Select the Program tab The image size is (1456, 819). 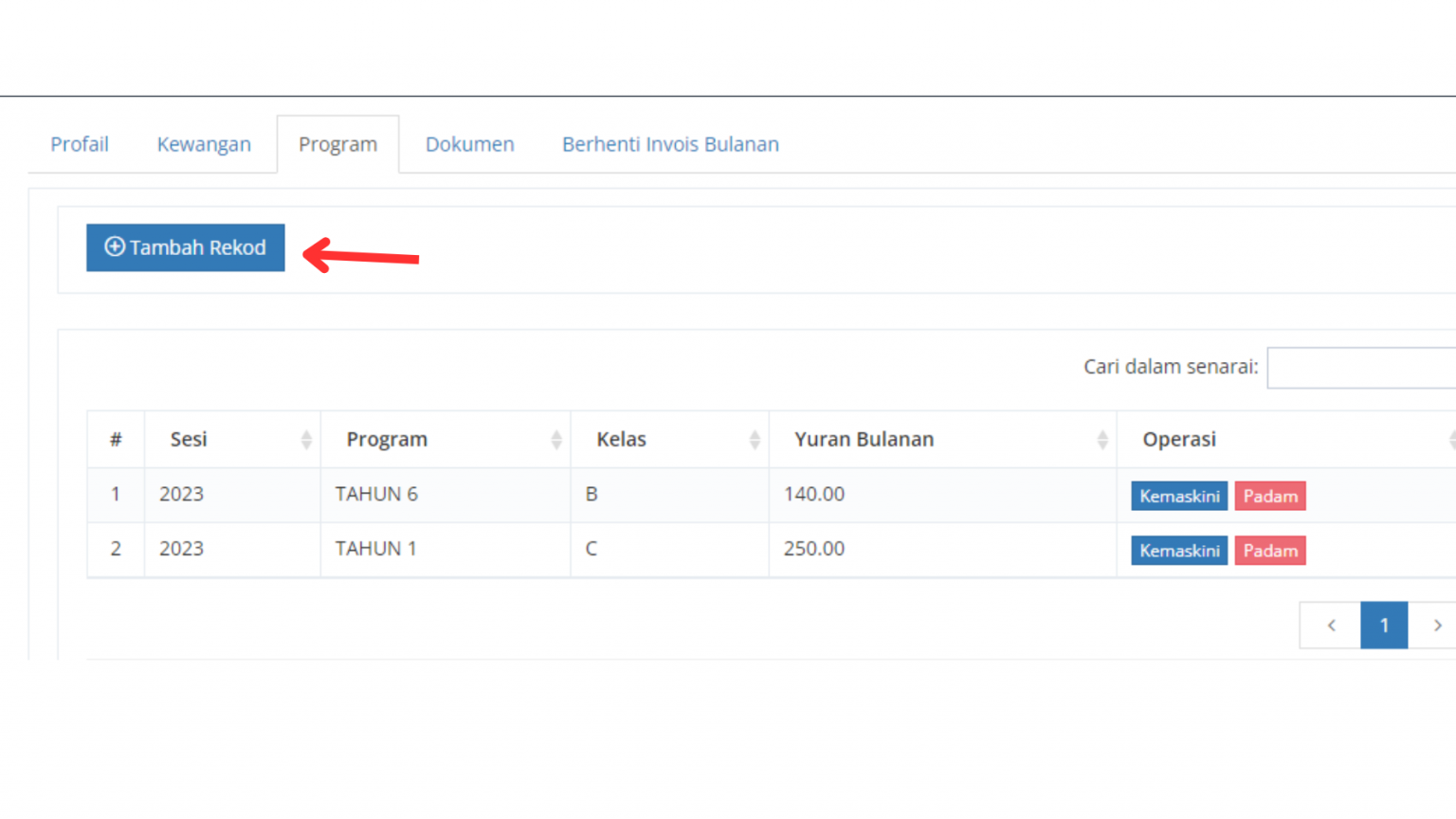point(337,144)
